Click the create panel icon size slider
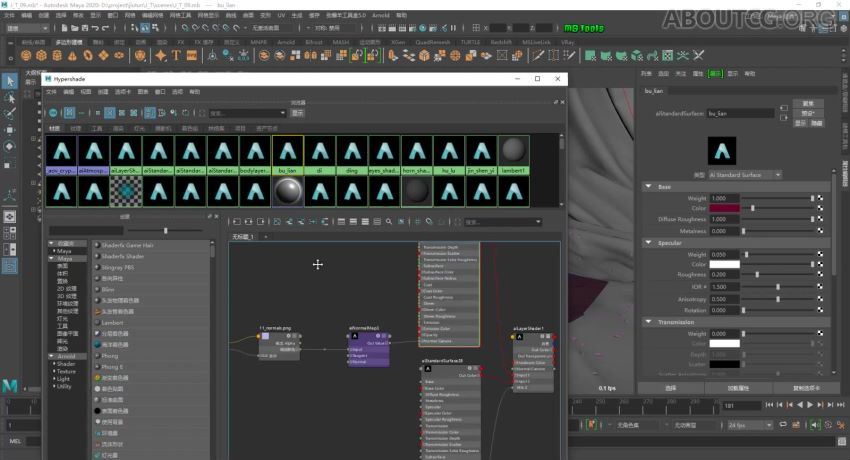 pyautogui.click(x=166, y=231)
